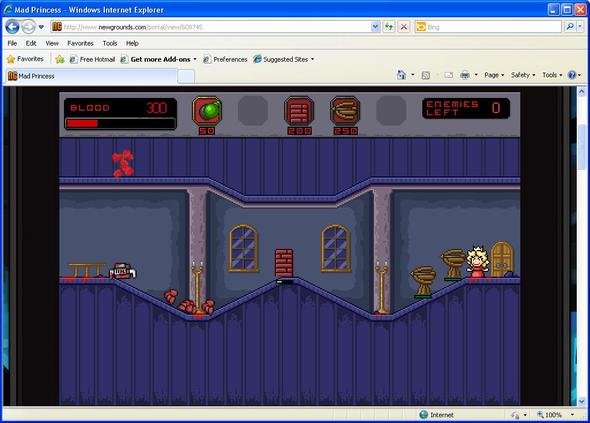
Task: Click the spiked crusher trap near table
Action: (x=122, y=271)
